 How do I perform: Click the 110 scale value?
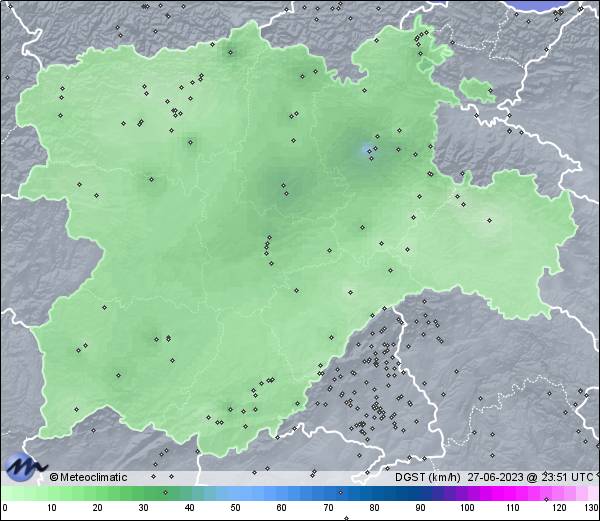(x=513, y=508)
